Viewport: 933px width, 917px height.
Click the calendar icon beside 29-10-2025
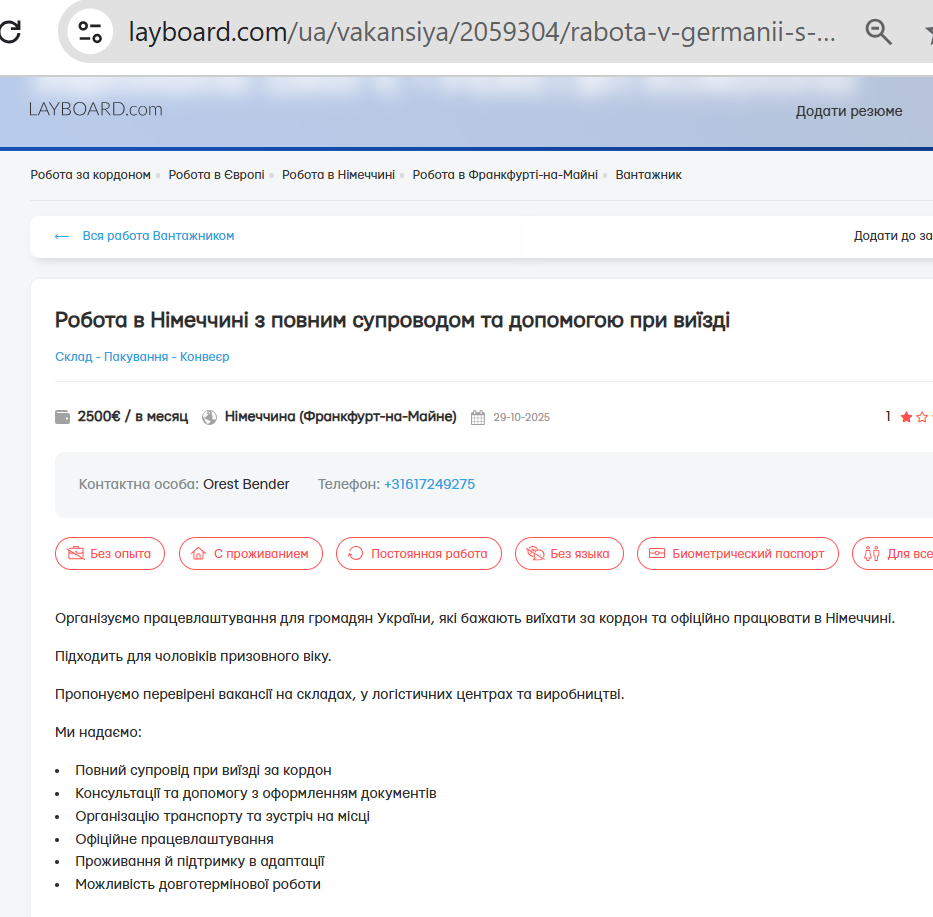[478, 417]
